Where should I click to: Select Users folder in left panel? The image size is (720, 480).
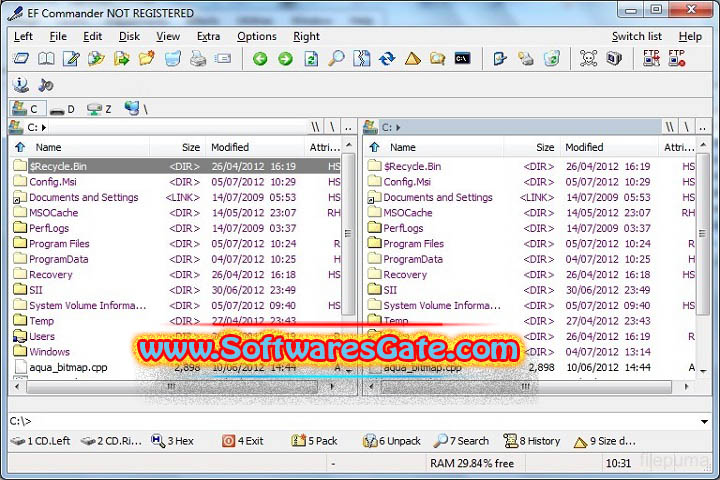coord(42,336)
